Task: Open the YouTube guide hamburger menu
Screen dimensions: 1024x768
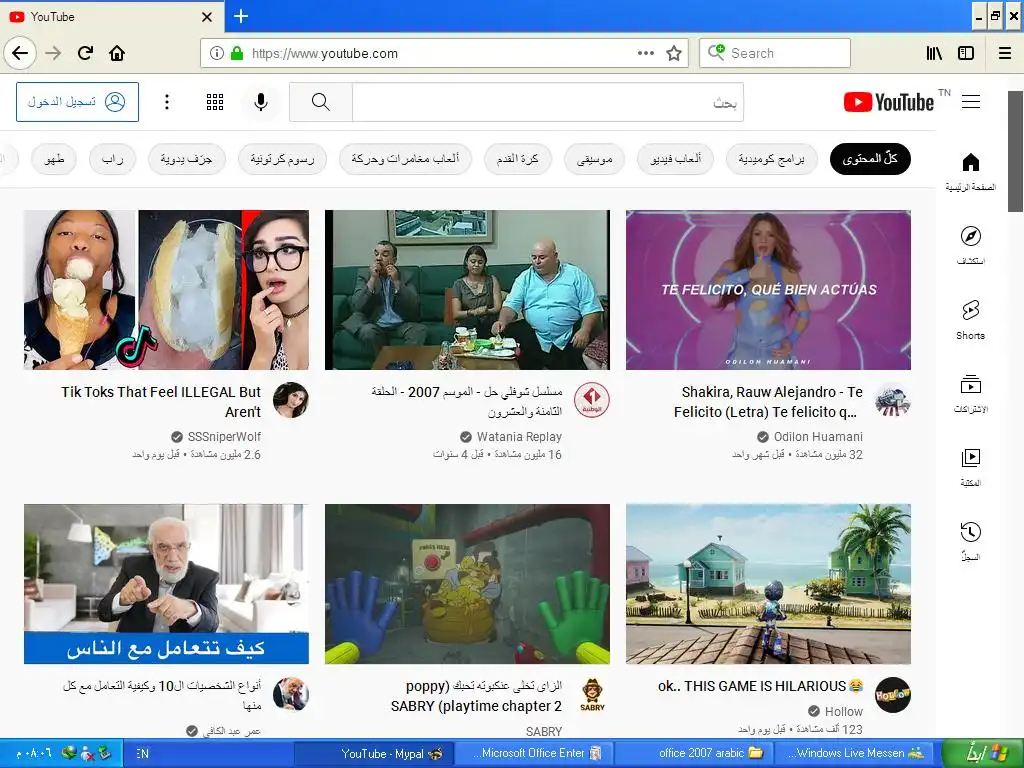Action: pyautogui.click(x=971, y=102)
